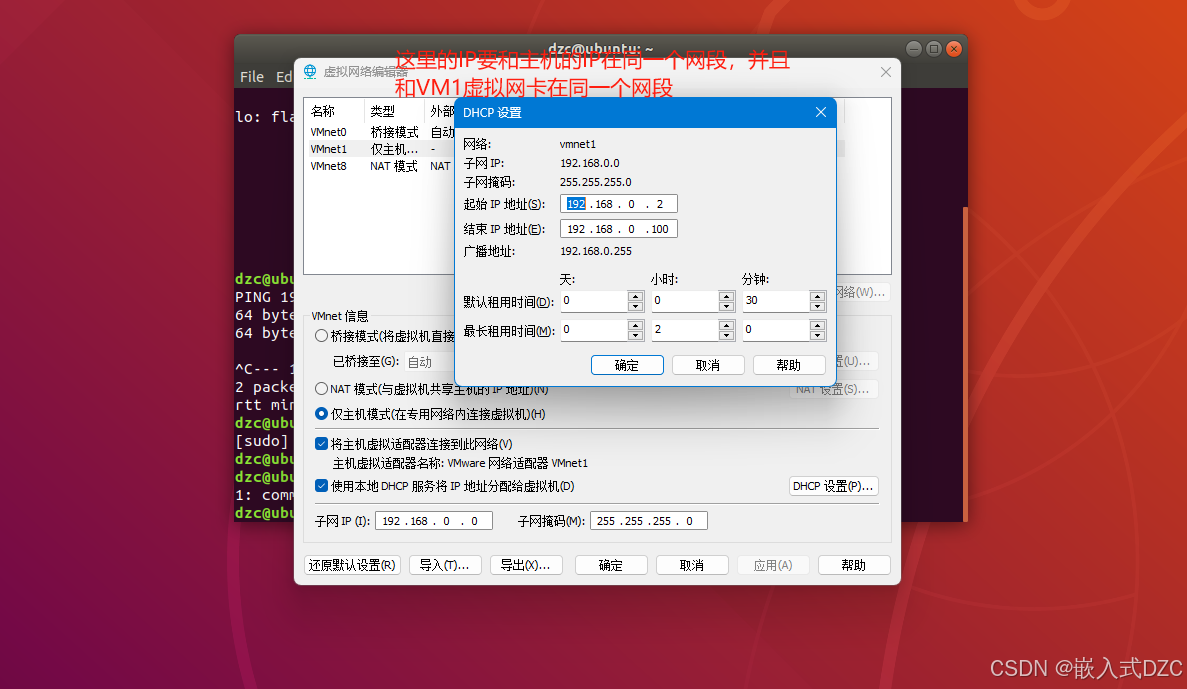Image resolution: width=1187 pixels, height=689 pixels.
Task: Open the File menu in terminal
Action: 252,76
